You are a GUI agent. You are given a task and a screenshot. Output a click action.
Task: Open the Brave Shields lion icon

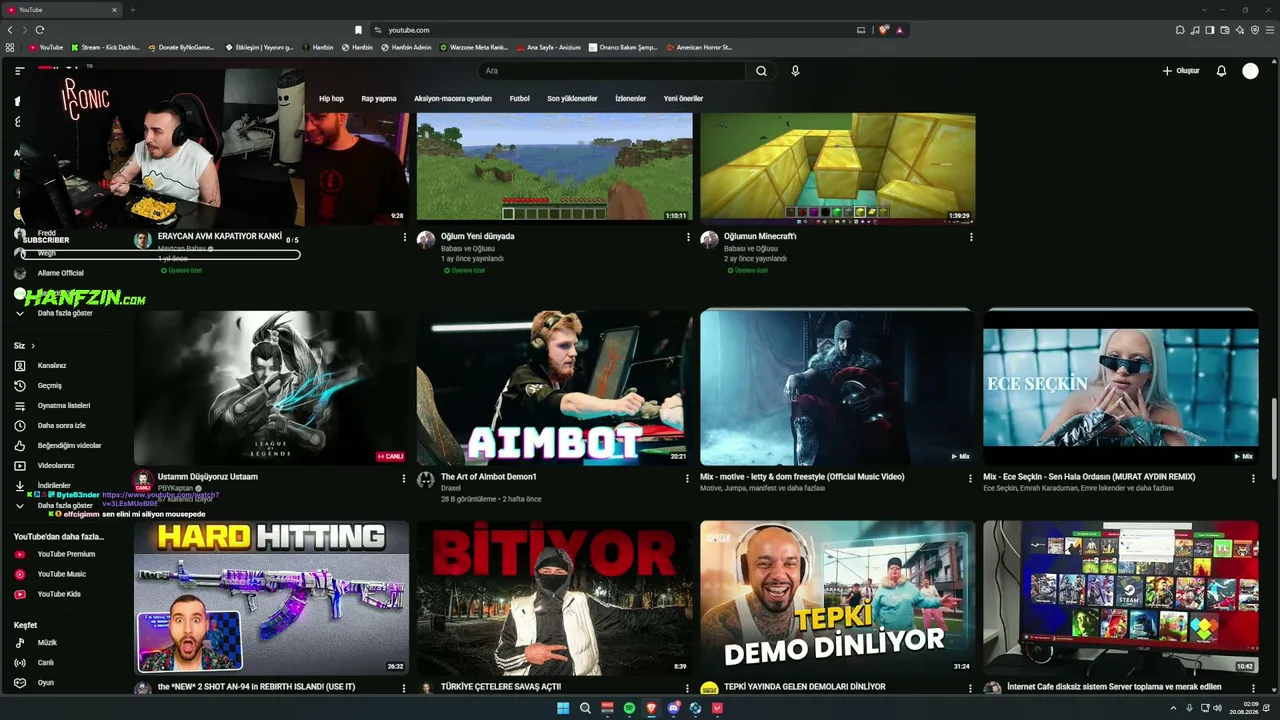(883, 30)
